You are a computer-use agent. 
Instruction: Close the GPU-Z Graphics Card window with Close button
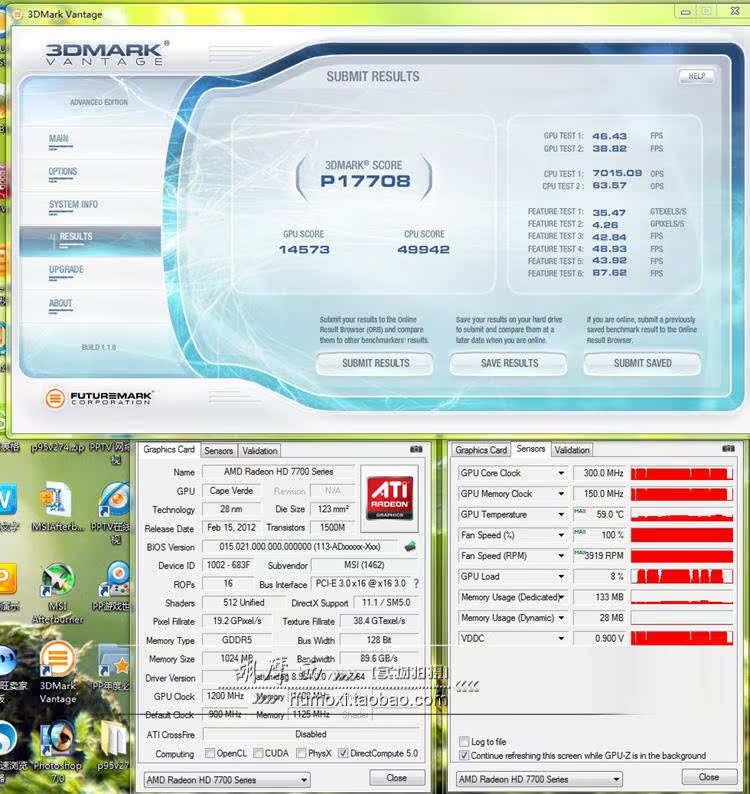point(397,778)
